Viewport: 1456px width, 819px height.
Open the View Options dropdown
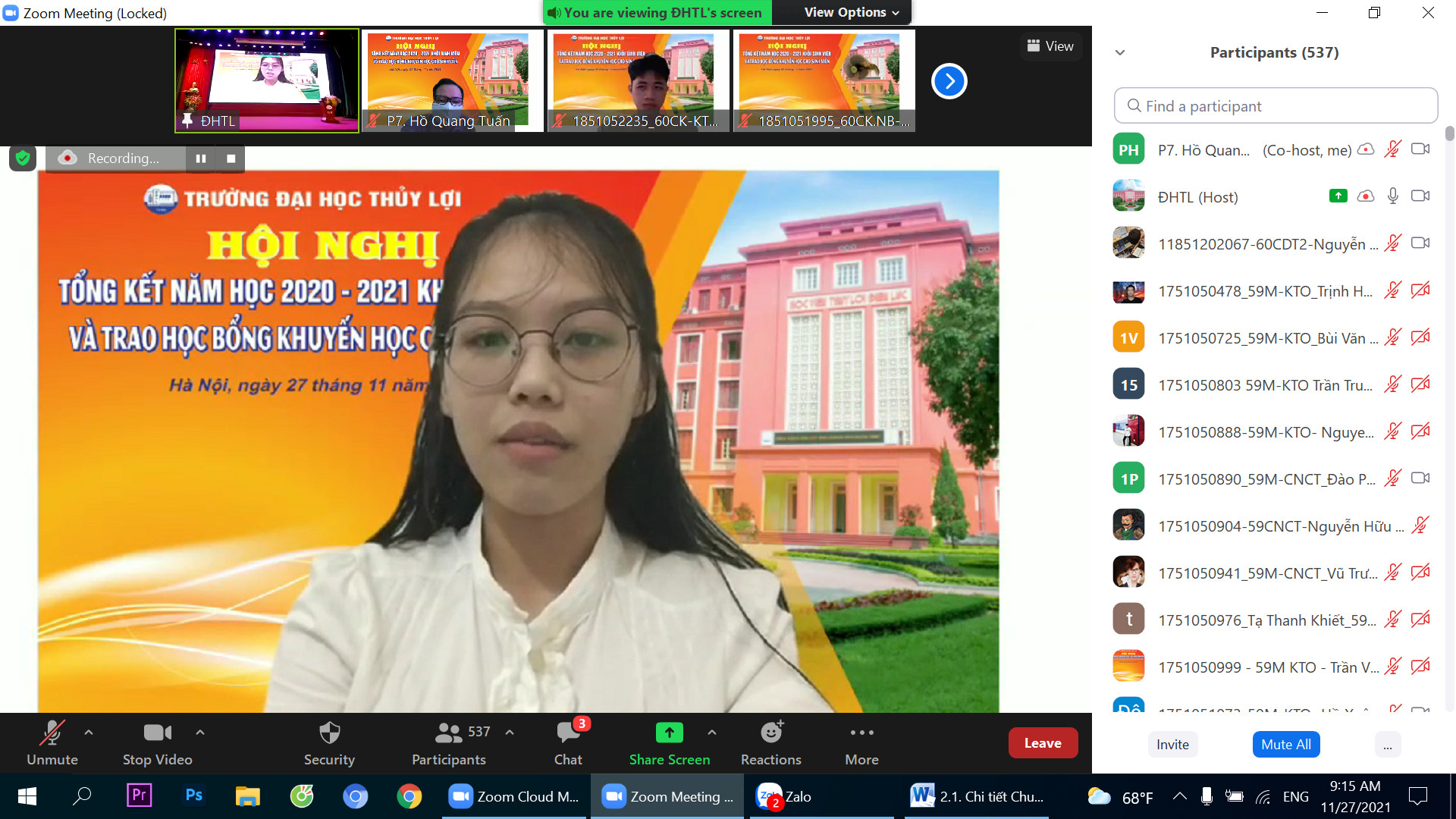click(x=851, y=12)
